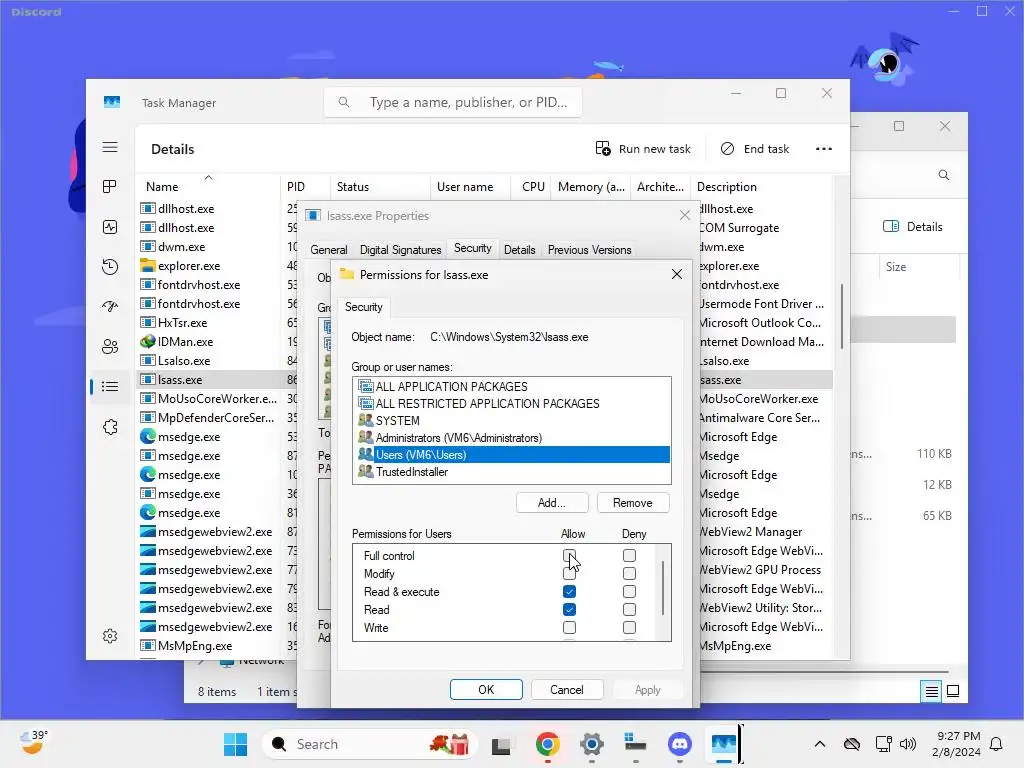Open Task Manager settings gear
Image resolution: width=1024 pixels, height=768 pixels.
110,636
